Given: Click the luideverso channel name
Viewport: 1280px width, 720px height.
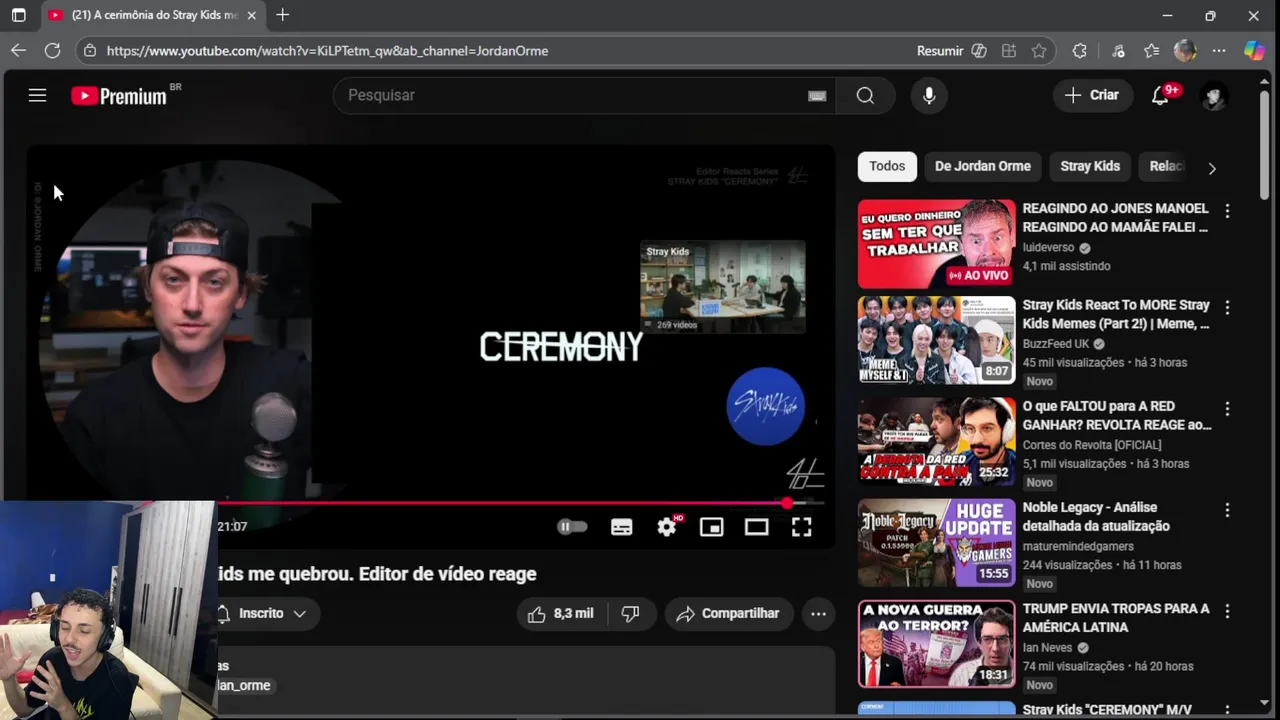Looking at the screenshot, I should pyautogui.click(x=1048, y=247).
